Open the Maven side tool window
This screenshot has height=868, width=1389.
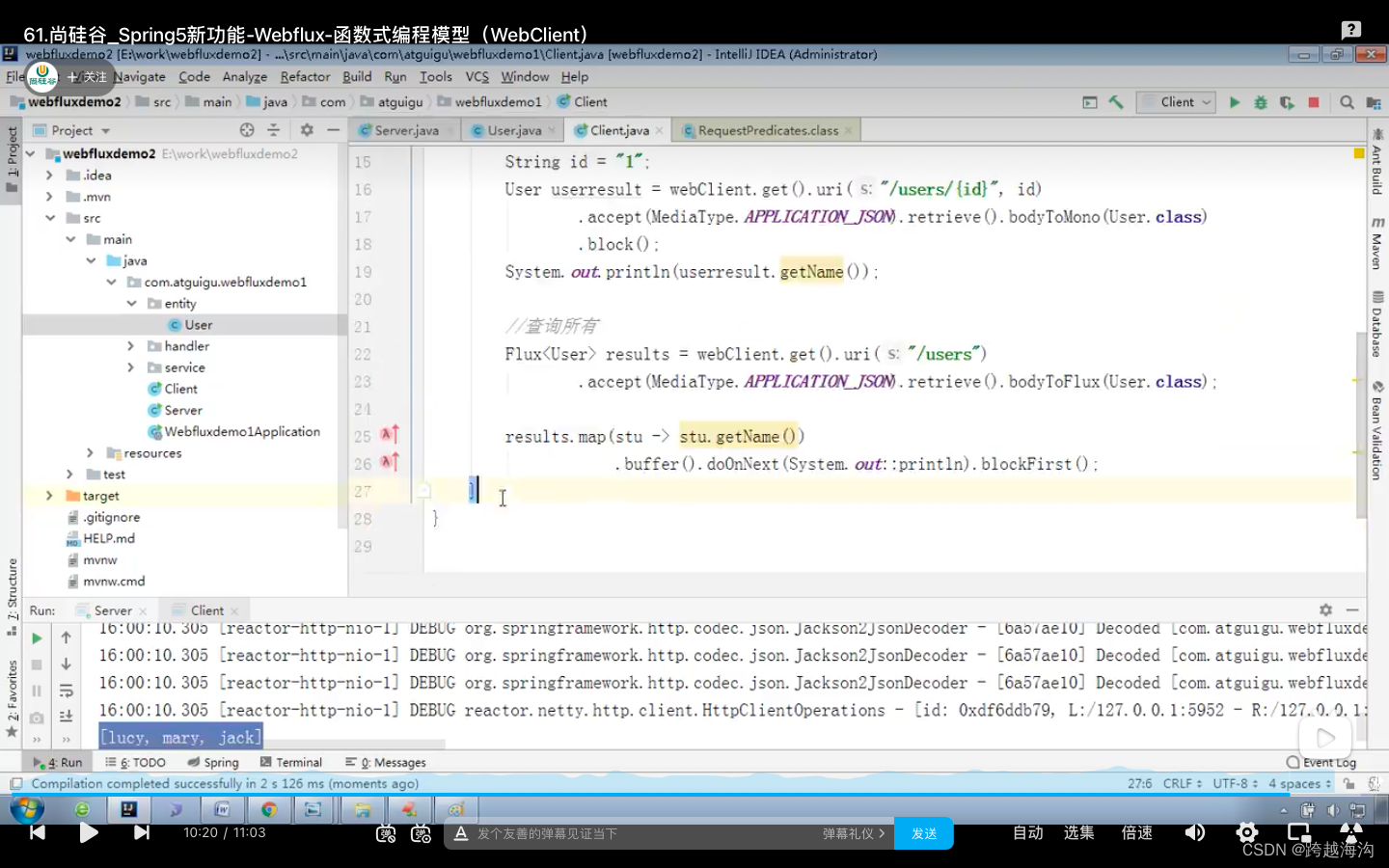point(1377,243)
